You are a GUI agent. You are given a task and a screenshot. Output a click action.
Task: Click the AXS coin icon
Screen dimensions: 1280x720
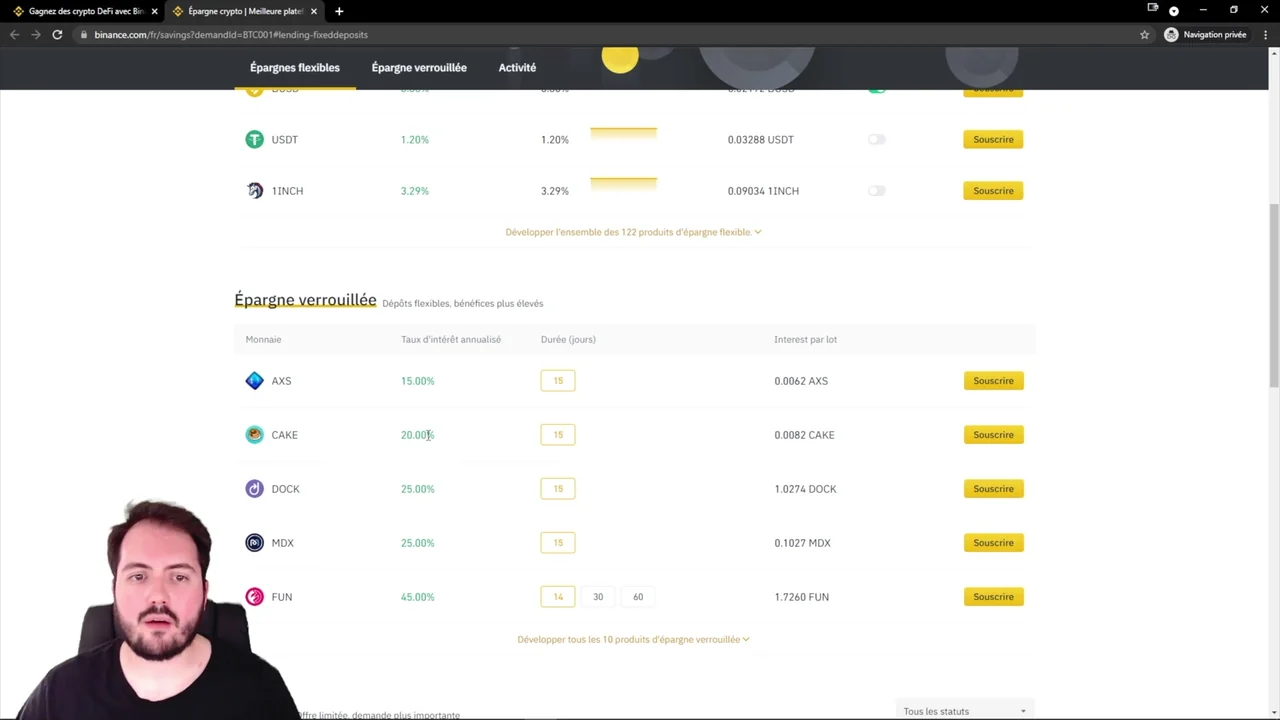click(254, 380)
